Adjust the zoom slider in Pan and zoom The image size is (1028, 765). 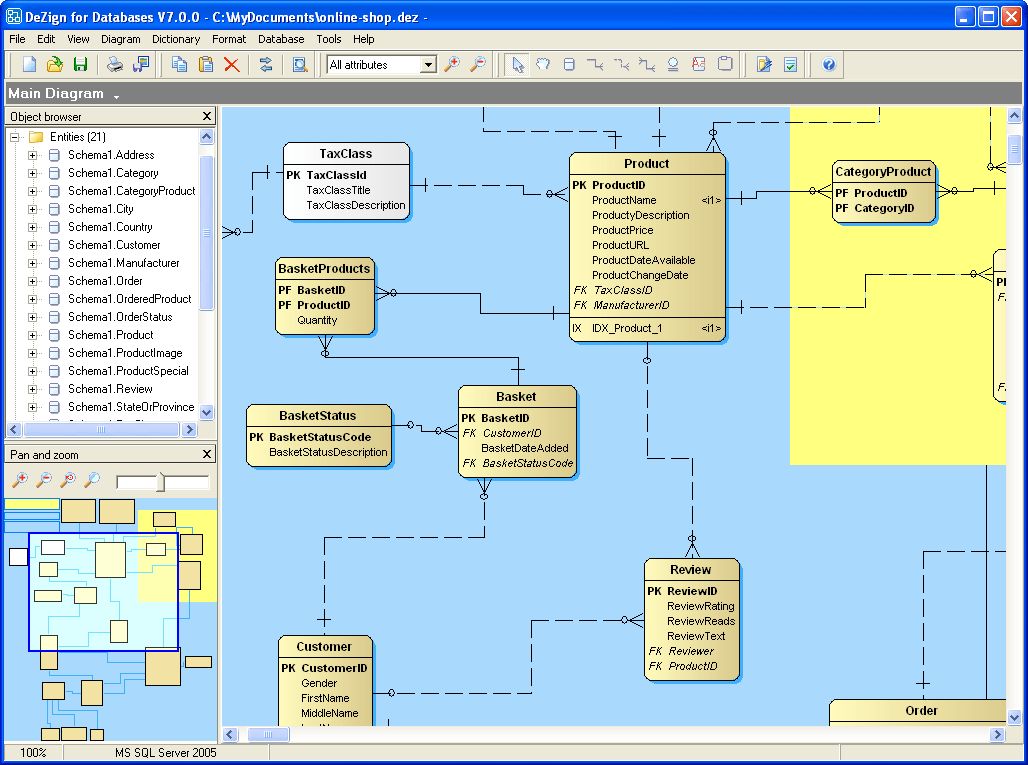pyautogui.click(x=160, y=480)
